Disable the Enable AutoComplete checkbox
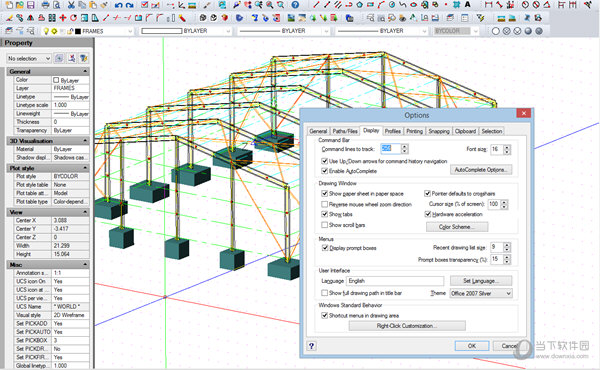Image resolution: width=600 pixels, height=370 pixels. coord(324,171)
